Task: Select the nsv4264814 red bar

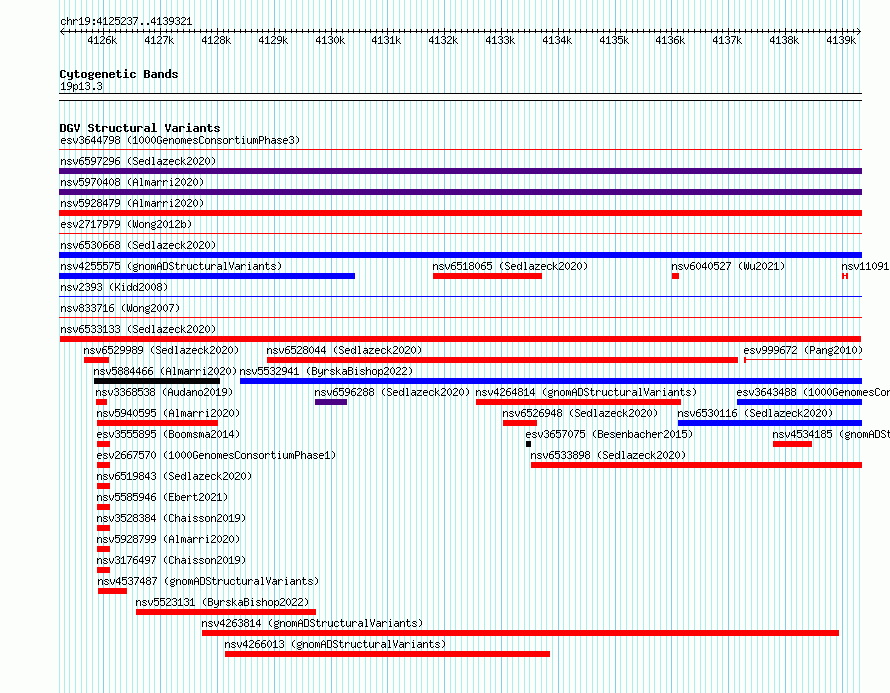Action: (x=578, y=402)
